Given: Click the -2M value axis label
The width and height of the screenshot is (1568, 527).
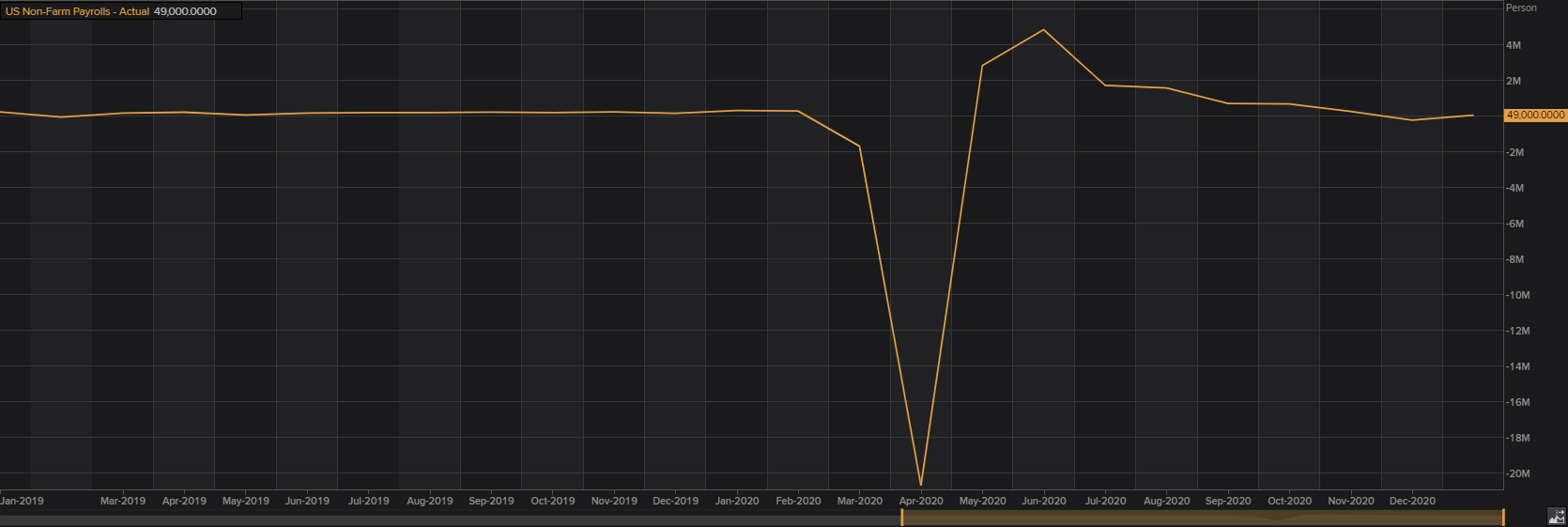Looking at the screenshot, I should (1515, 152).
